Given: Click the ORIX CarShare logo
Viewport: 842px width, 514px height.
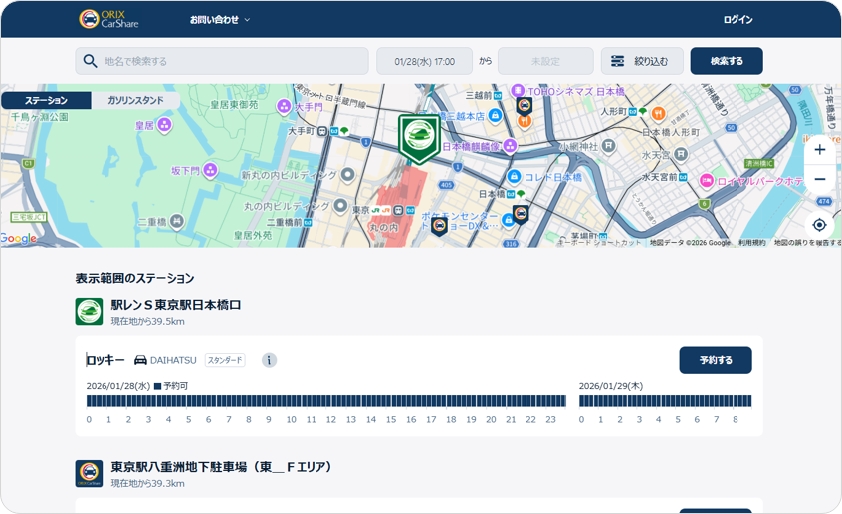Looking at the screenshot, I should coord(109,19).
